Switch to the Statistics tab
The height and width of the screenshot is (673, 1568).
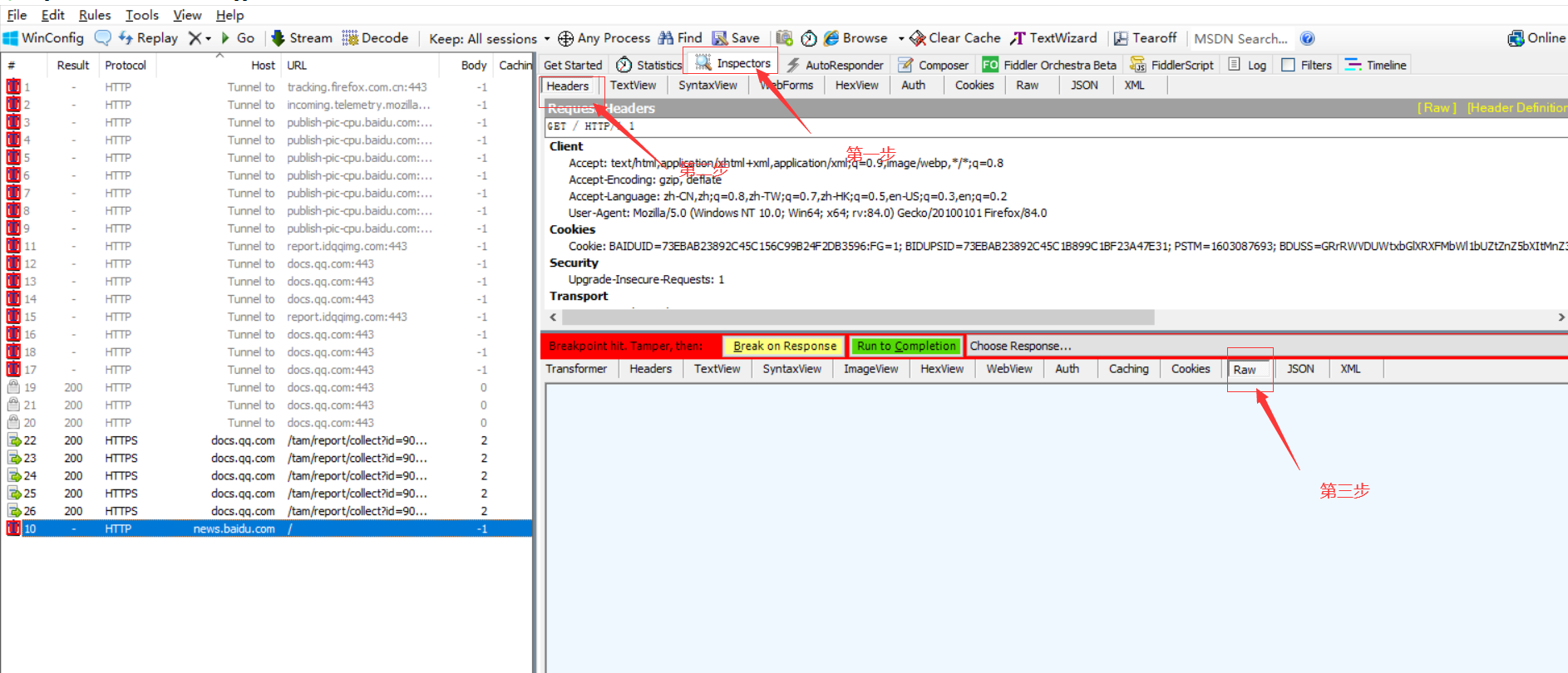tap(649, 65)
